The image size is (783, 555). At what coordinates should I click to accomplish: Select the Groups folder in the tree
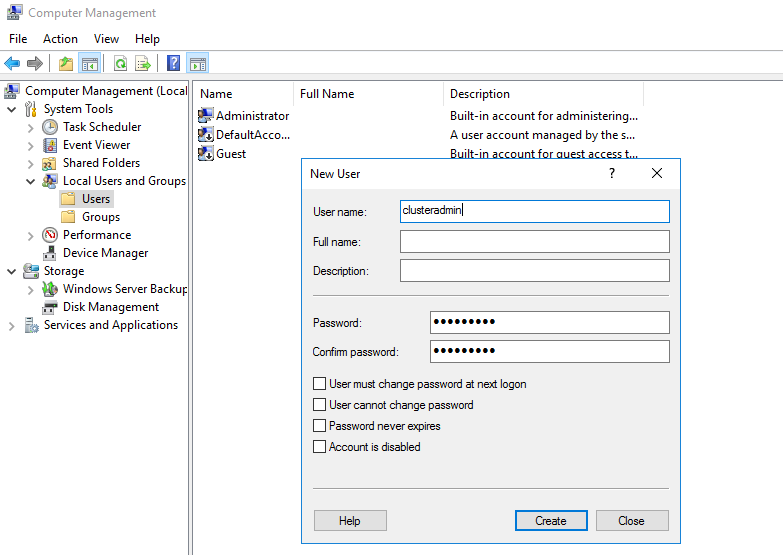(x=100, y=217)
